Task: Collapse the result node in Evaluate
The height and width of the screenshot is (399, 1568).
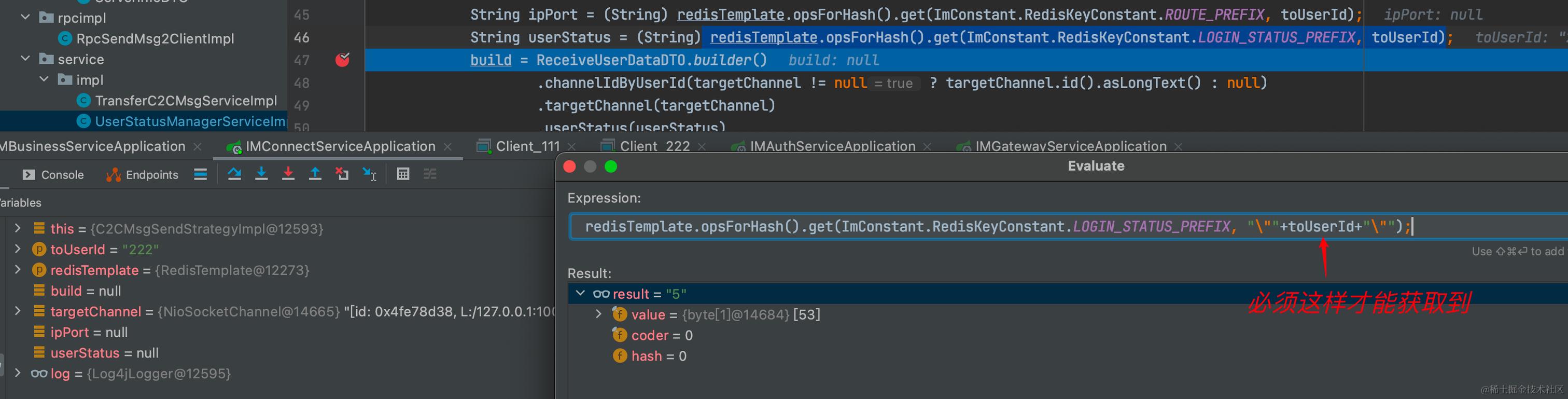Action: click(x=580, y=294)
